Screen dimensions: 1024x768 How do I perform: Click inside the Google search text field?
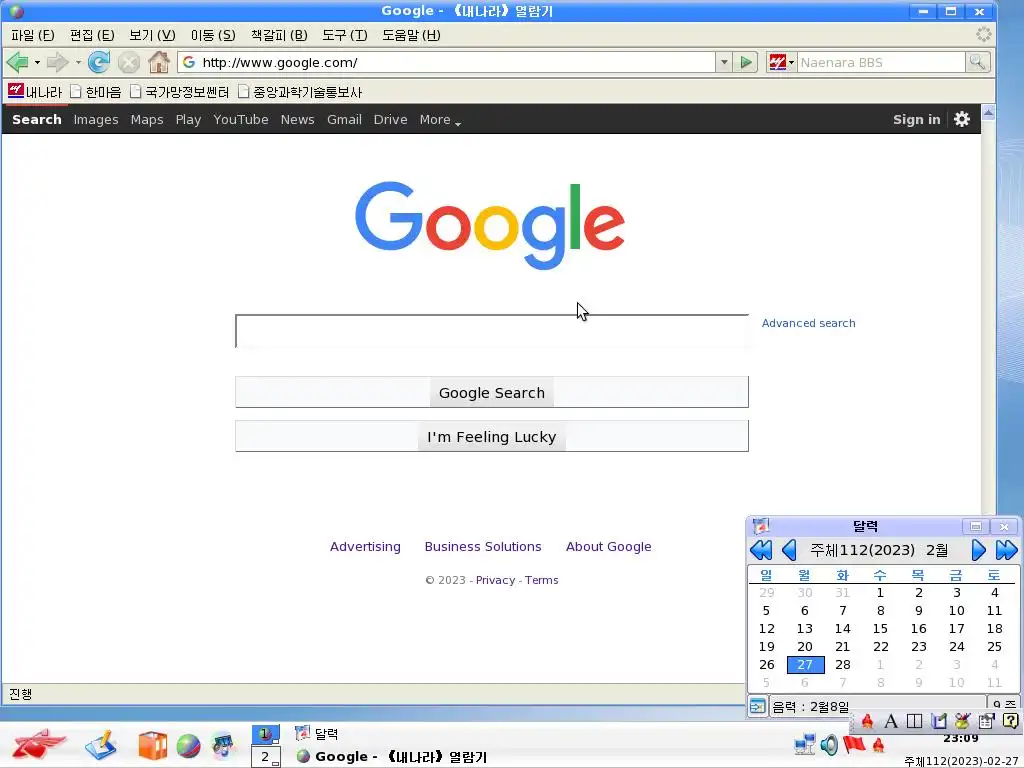[492, 331]
